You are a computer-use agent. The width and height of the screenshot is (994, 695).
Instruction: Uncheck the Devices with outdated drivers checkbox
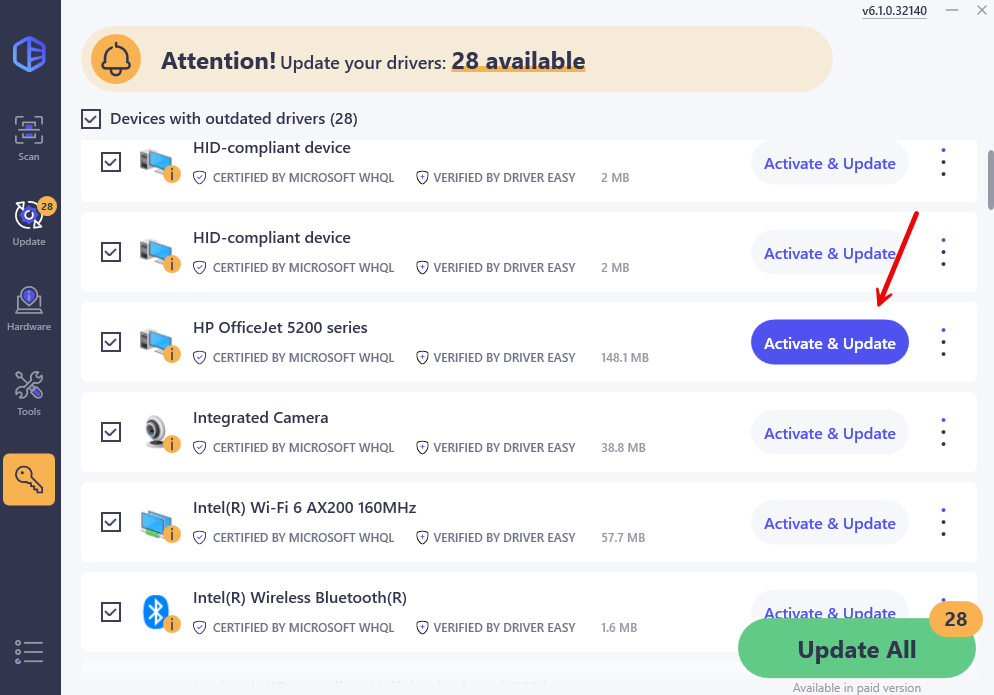tap(91, 119)
